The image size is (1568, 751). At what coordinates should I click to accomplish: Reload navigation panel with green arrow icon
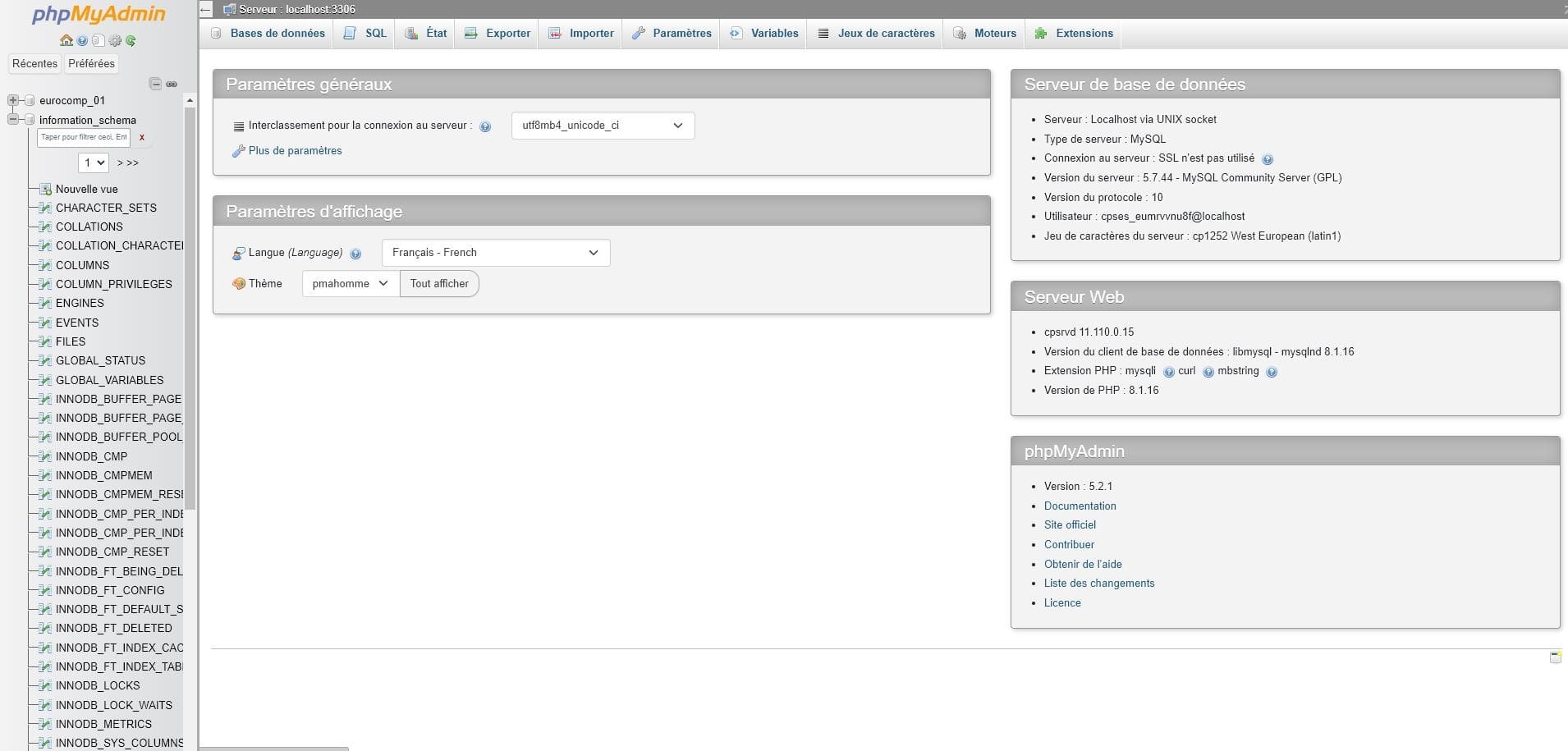tap(131, 40)
